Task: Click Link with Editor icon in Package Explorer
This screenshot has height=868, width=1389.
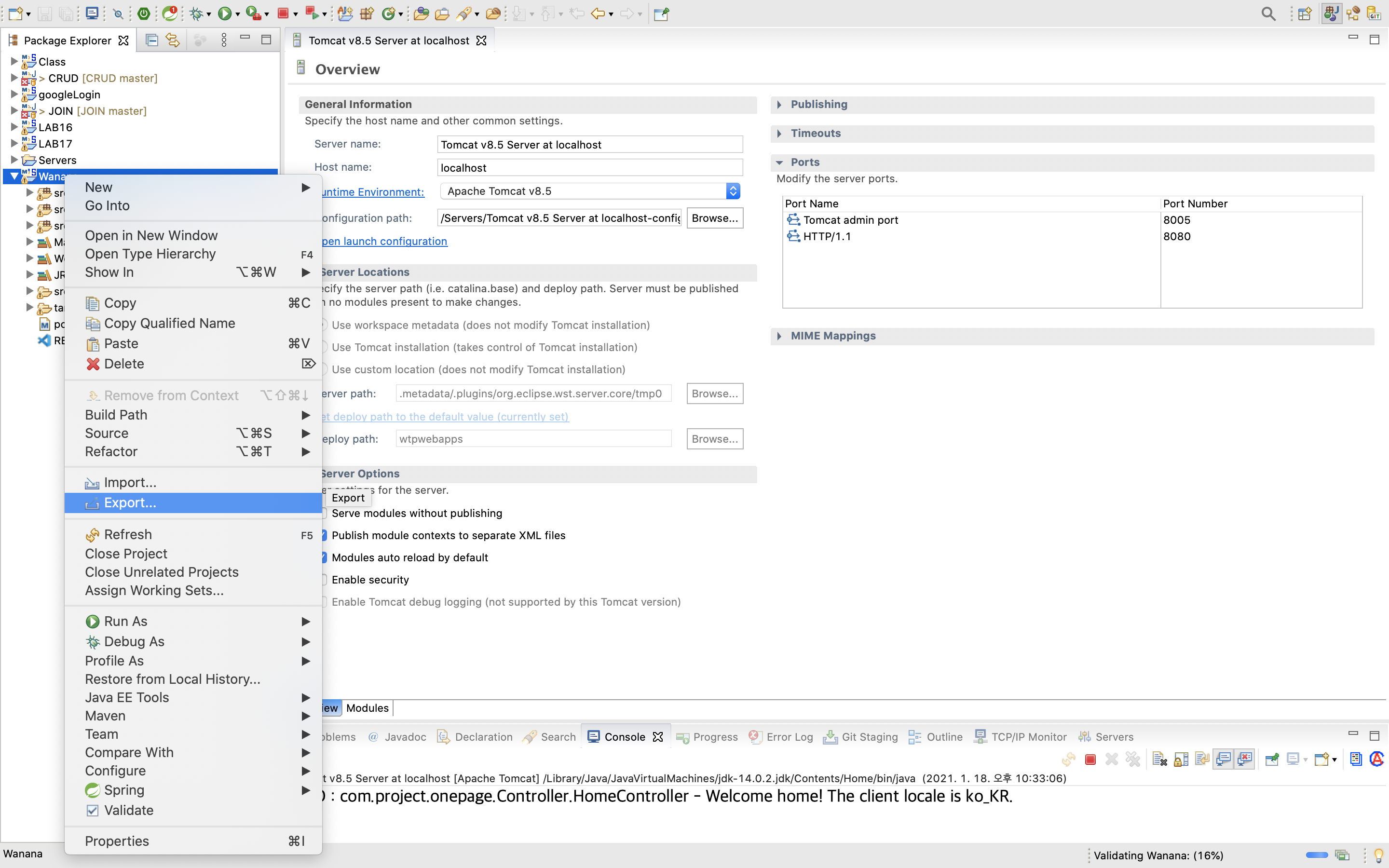Action: (172, 40)
